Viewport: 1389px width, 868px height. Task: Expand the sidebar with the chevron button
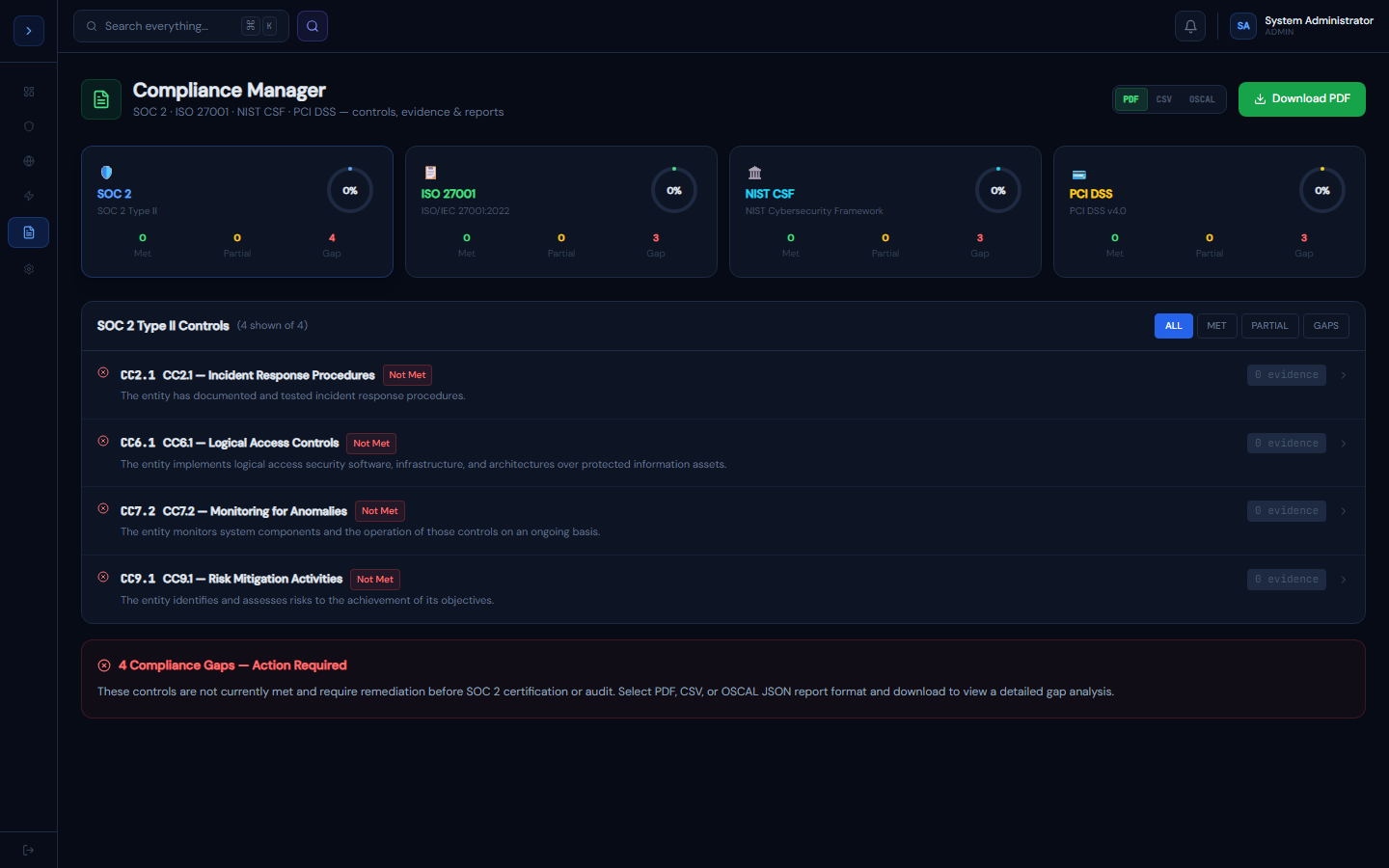coord(29,31)
